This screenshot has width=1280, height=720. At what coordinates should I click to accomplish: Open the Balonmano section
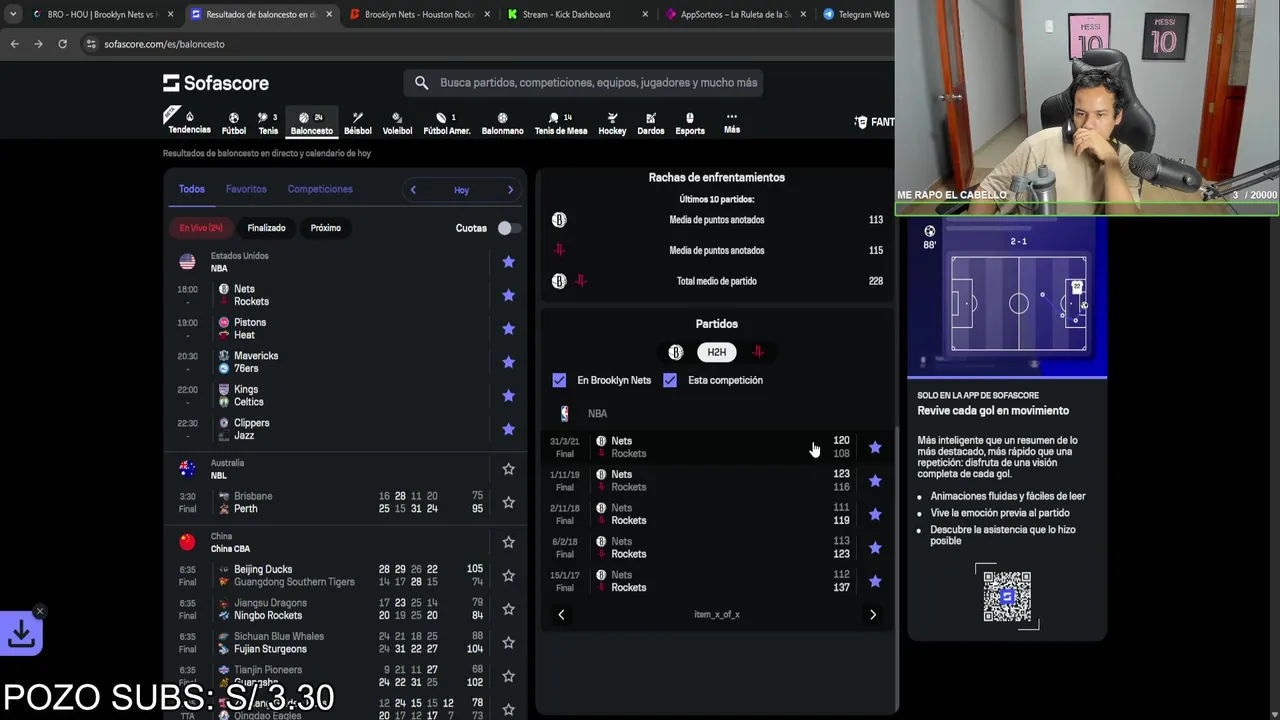point(502,123)
